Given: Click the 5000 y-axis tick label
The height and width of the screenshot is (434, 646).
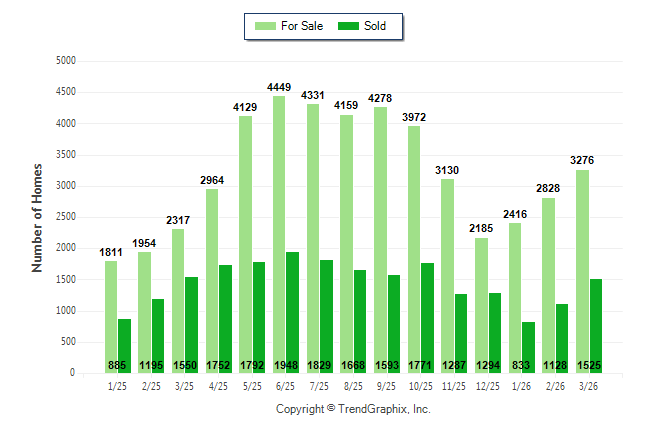Looking at the screenshot, I should tap(66, 61).
